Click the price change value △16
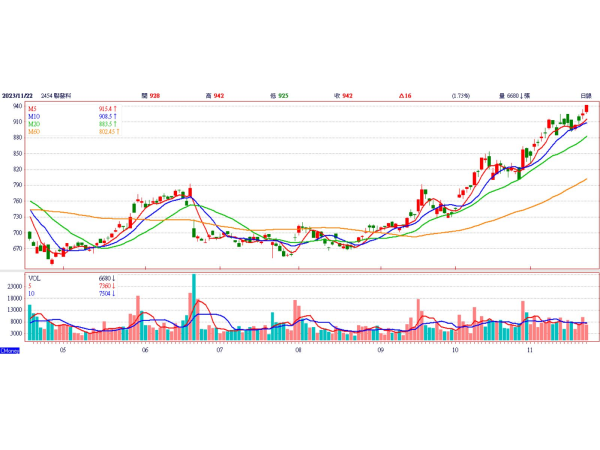The height and width of the screenshot is (450, 600). coord(406,95)
